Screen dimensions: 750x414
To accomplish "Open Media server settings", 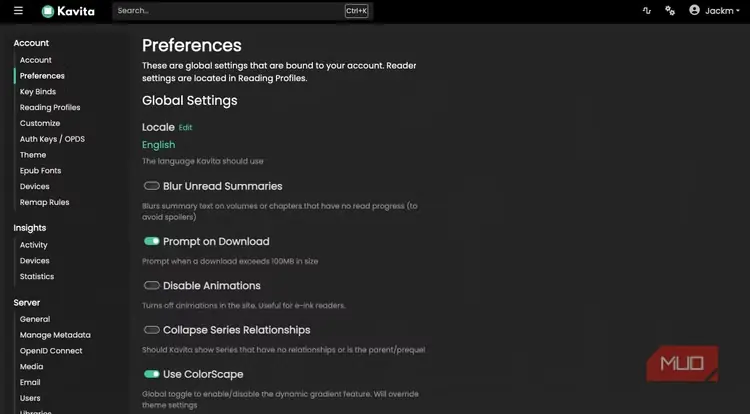I will coord(31,366).
